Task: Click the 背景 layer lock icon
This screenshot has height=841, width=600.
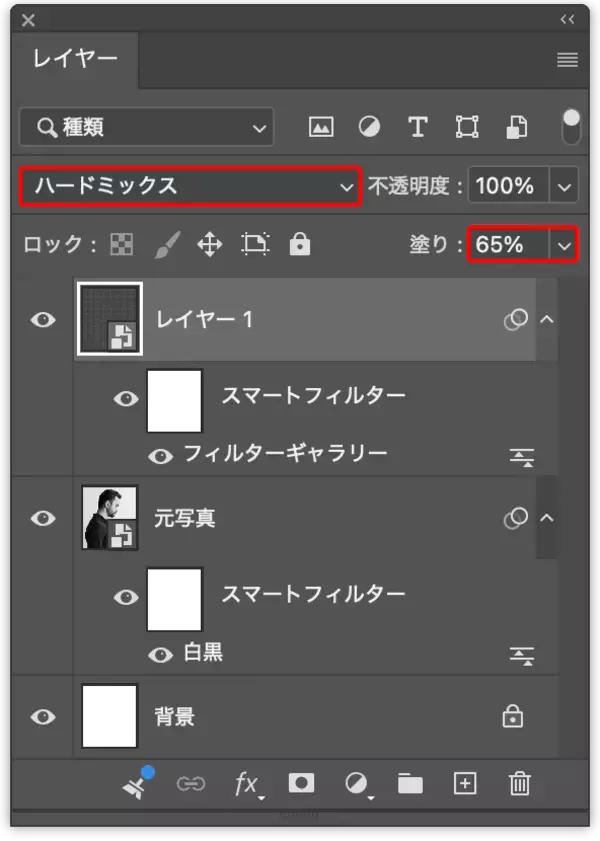Action: pos(513,716)
